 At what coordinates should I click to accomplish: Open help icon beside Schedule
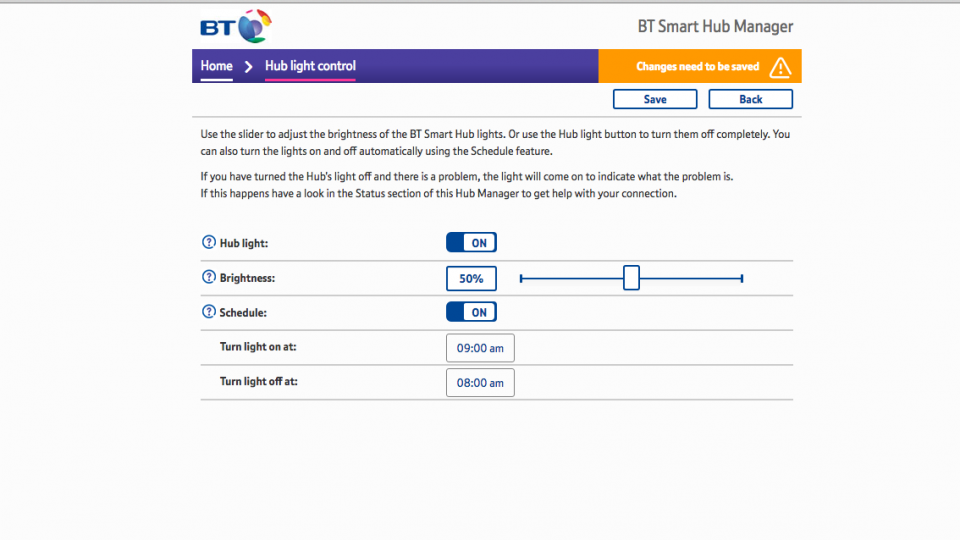coord(209,312)
